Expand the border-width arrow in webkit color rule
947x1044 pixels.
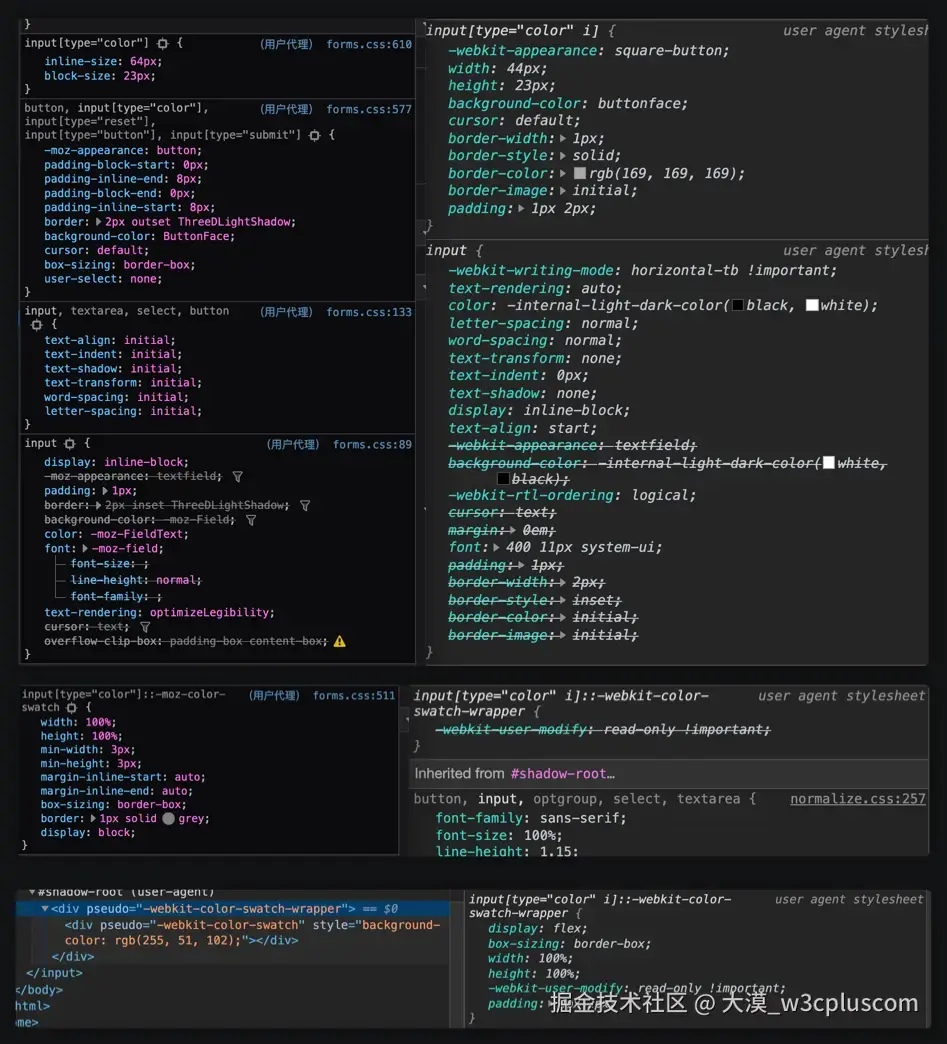(x=563, y=138)
